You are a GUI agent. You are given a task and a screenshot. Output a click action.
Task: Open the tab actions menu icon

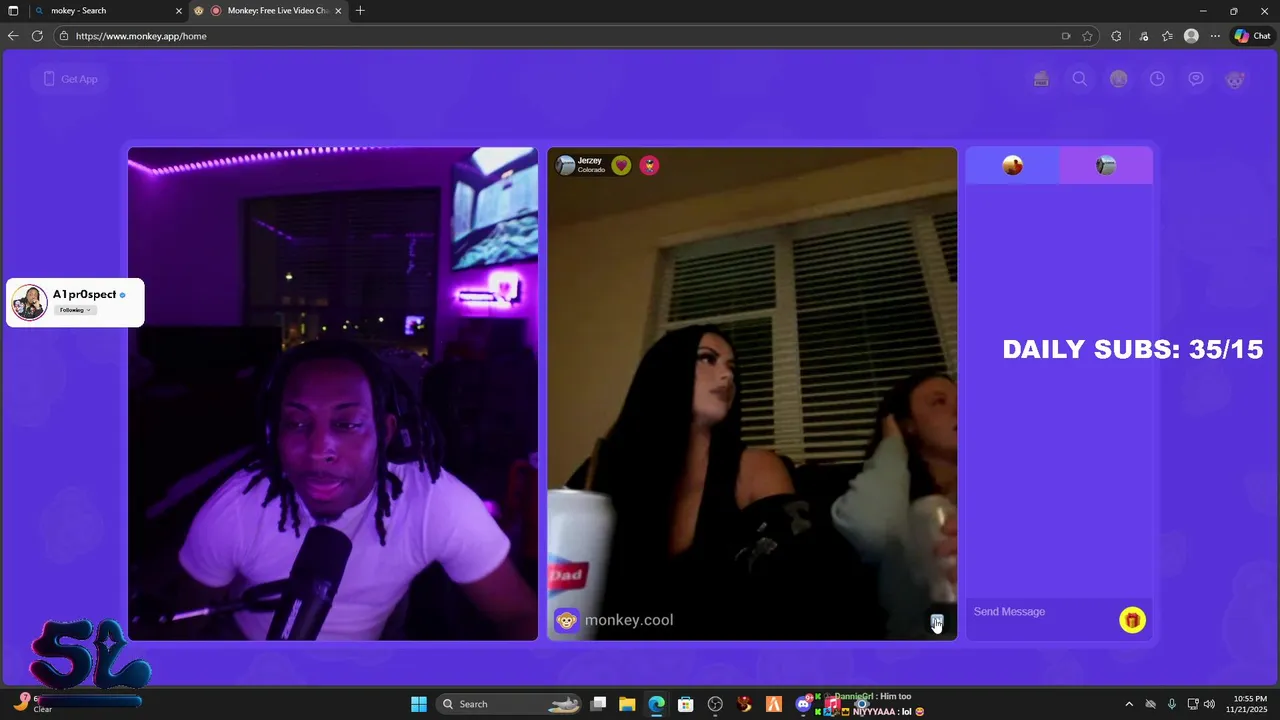click(13, 11)
